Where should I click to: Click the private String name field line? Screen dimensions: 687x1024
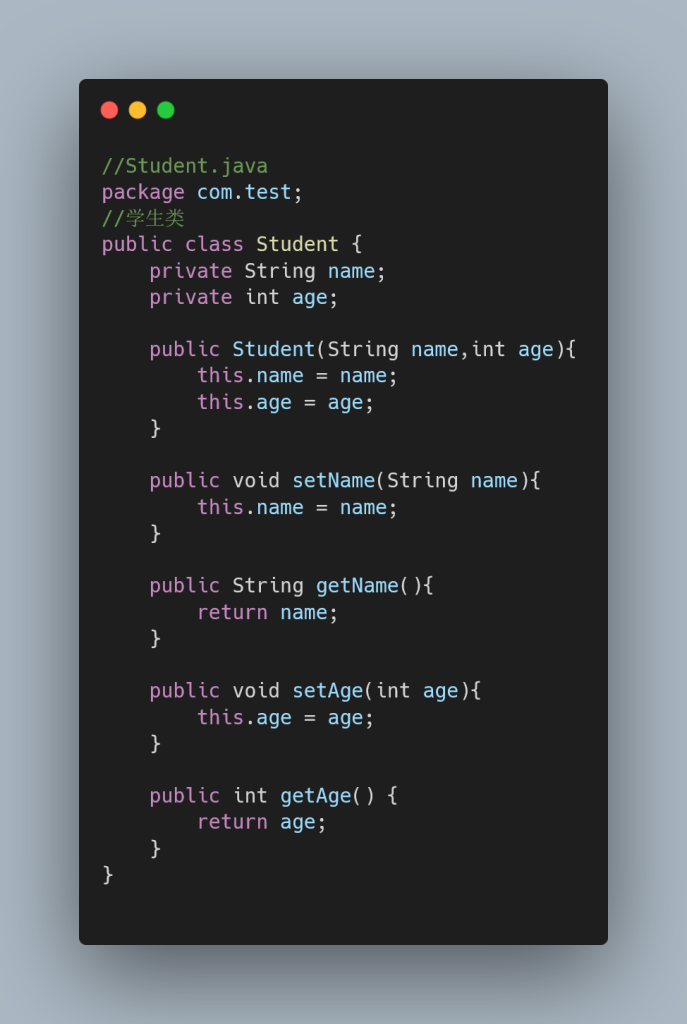(267, 271)
